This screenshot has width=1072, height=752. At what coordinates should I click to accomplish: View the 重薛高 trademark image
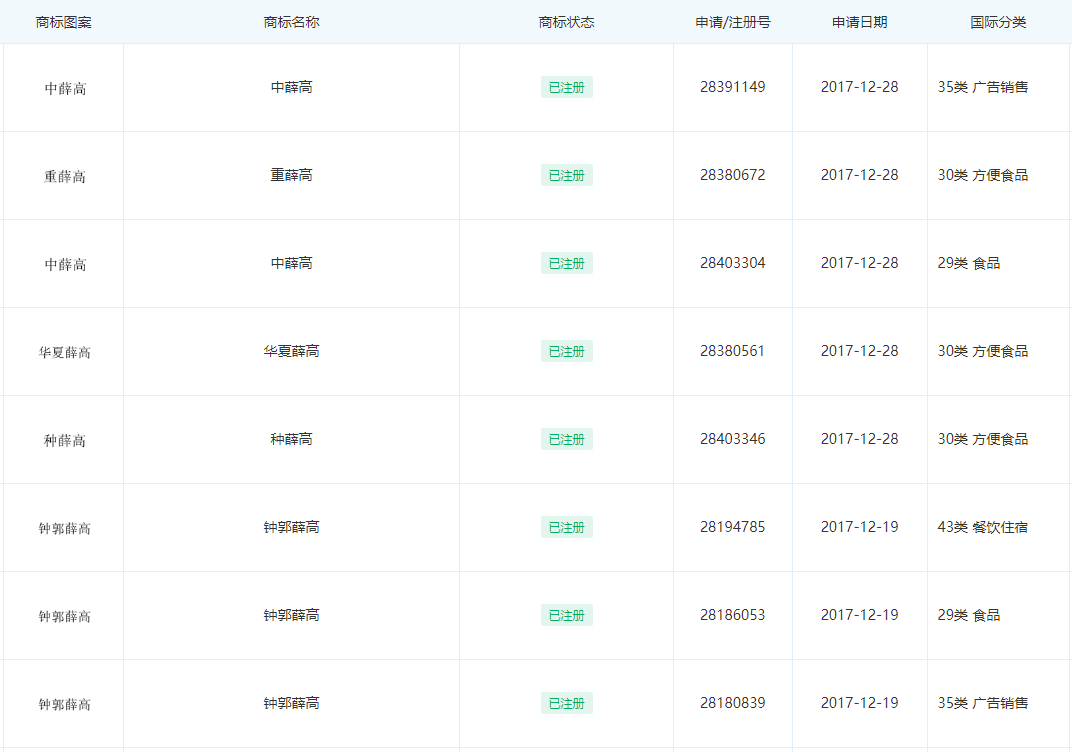tap(65, 177)
